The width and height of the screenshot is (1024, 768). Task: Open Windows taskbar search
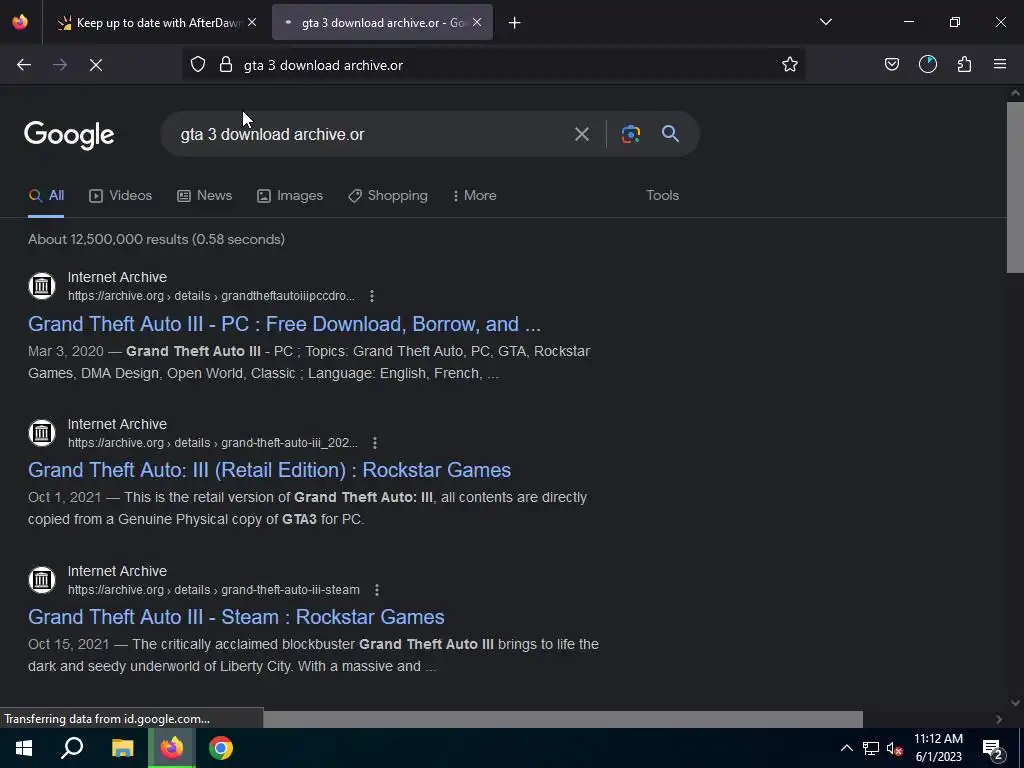coord(72,748)
